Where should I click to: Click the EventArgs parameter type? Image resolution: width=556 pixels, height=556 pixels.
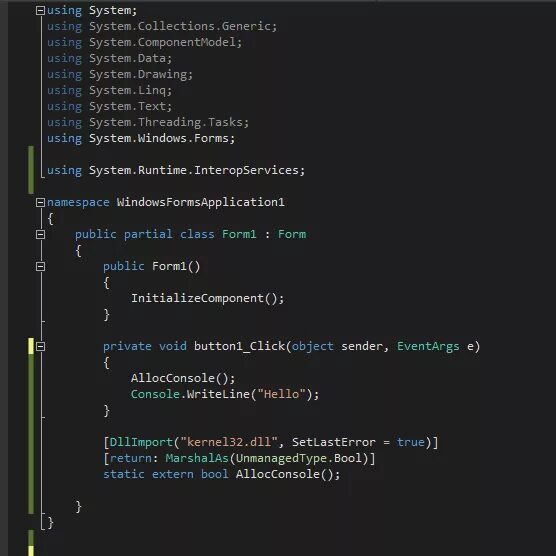(428, 346)
